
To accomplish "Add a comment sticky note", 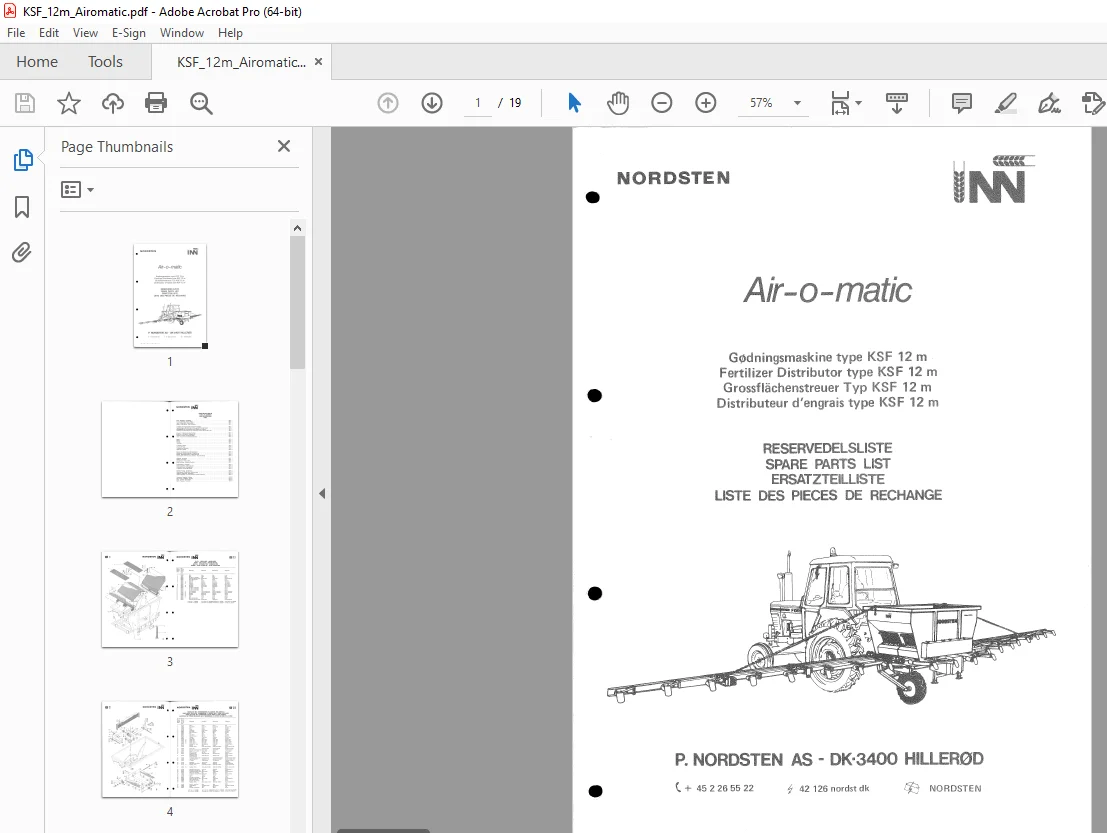I will tap(962, 103).
